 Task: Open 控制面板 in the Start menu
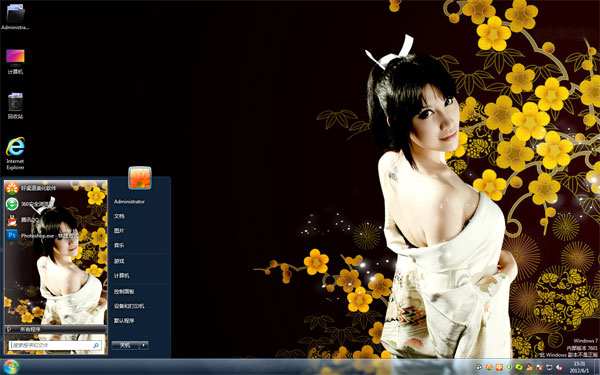click(x=124, y=292)
